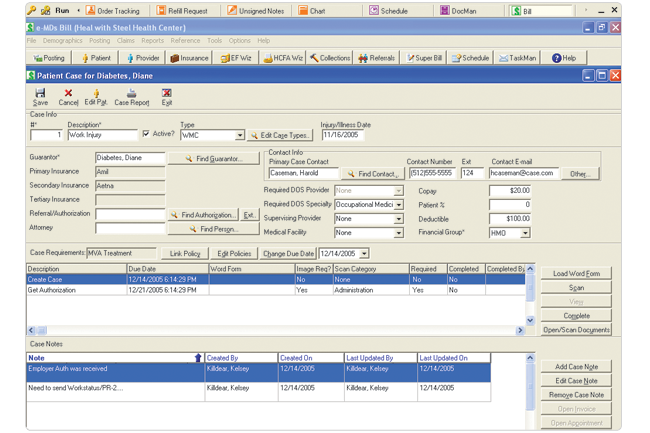
Task: Exit the Patient Case window
Action: pyautogui.click(x=167, y=97)
